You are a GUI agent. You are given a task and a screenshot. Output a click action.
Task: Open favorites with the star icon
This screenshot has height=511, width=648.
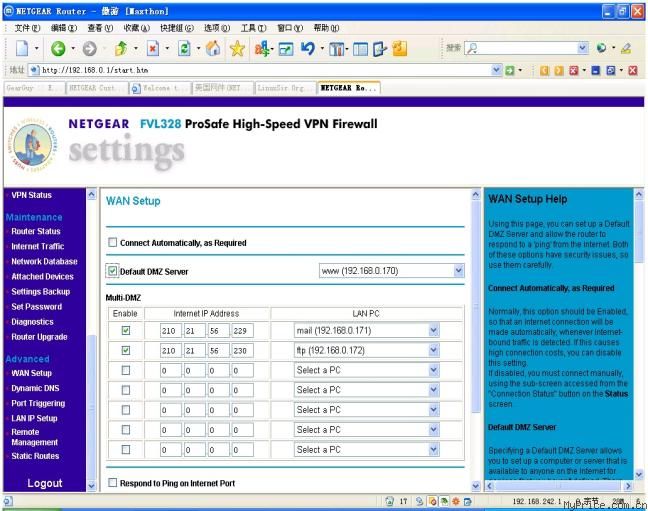[237, 49]
